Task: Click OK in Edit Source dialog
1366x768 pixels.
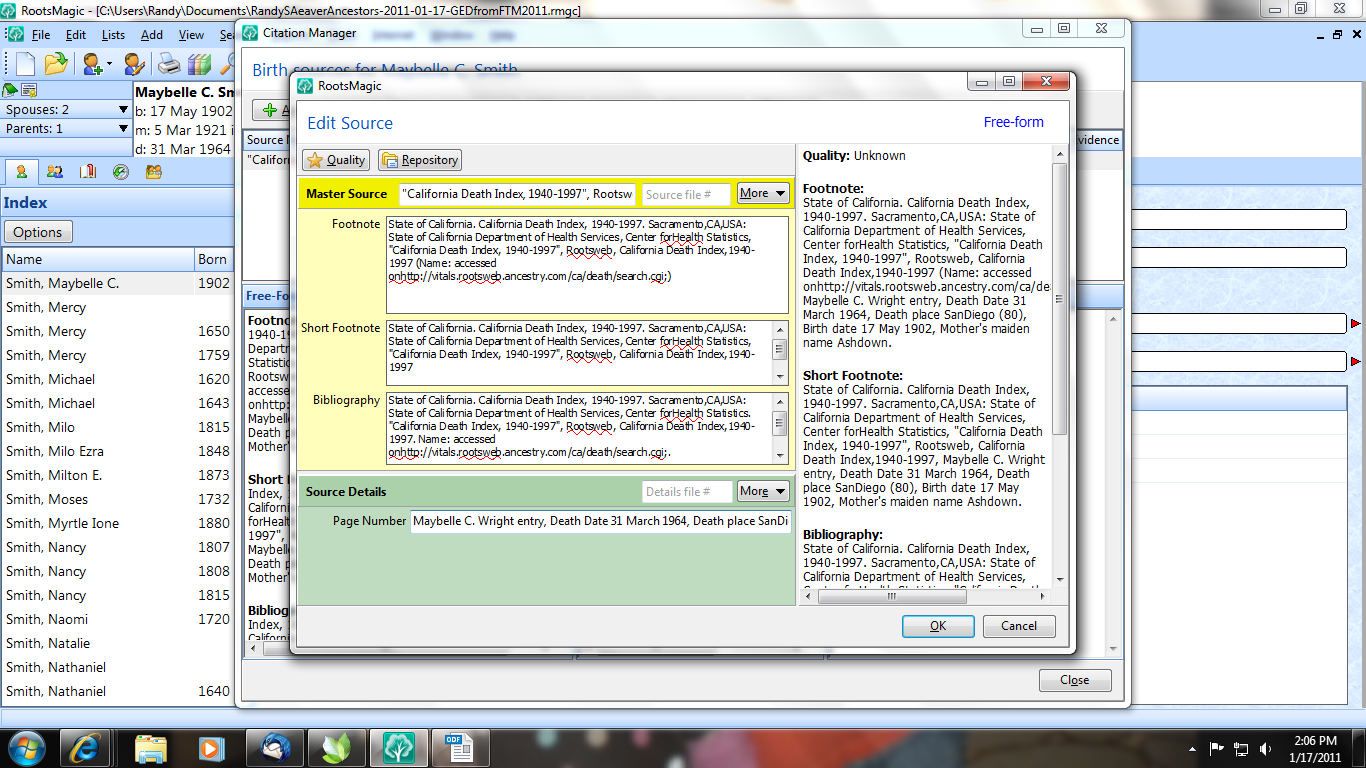Action: coord(938,626)
